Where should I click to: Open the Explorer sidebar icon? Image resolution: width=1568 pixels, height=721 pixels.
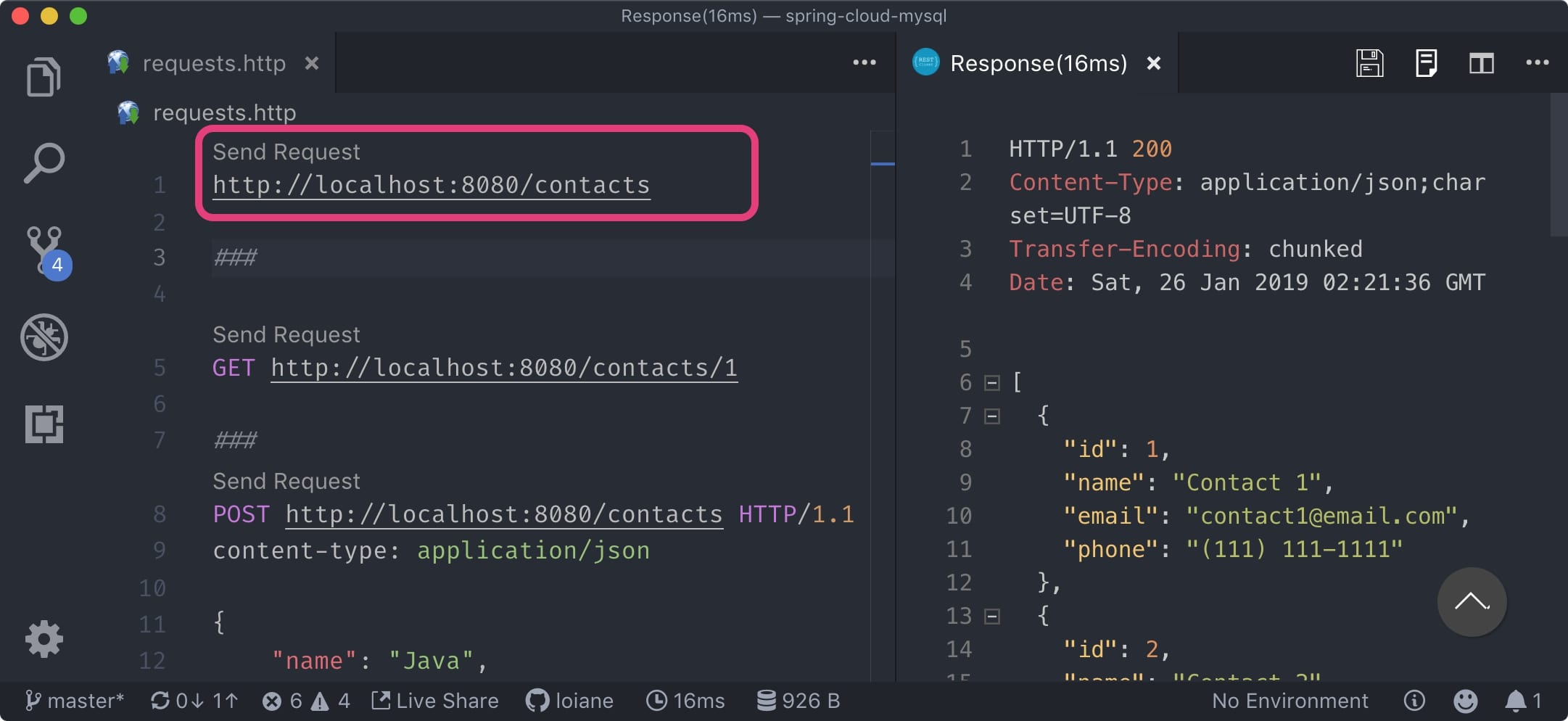(45, 76)
